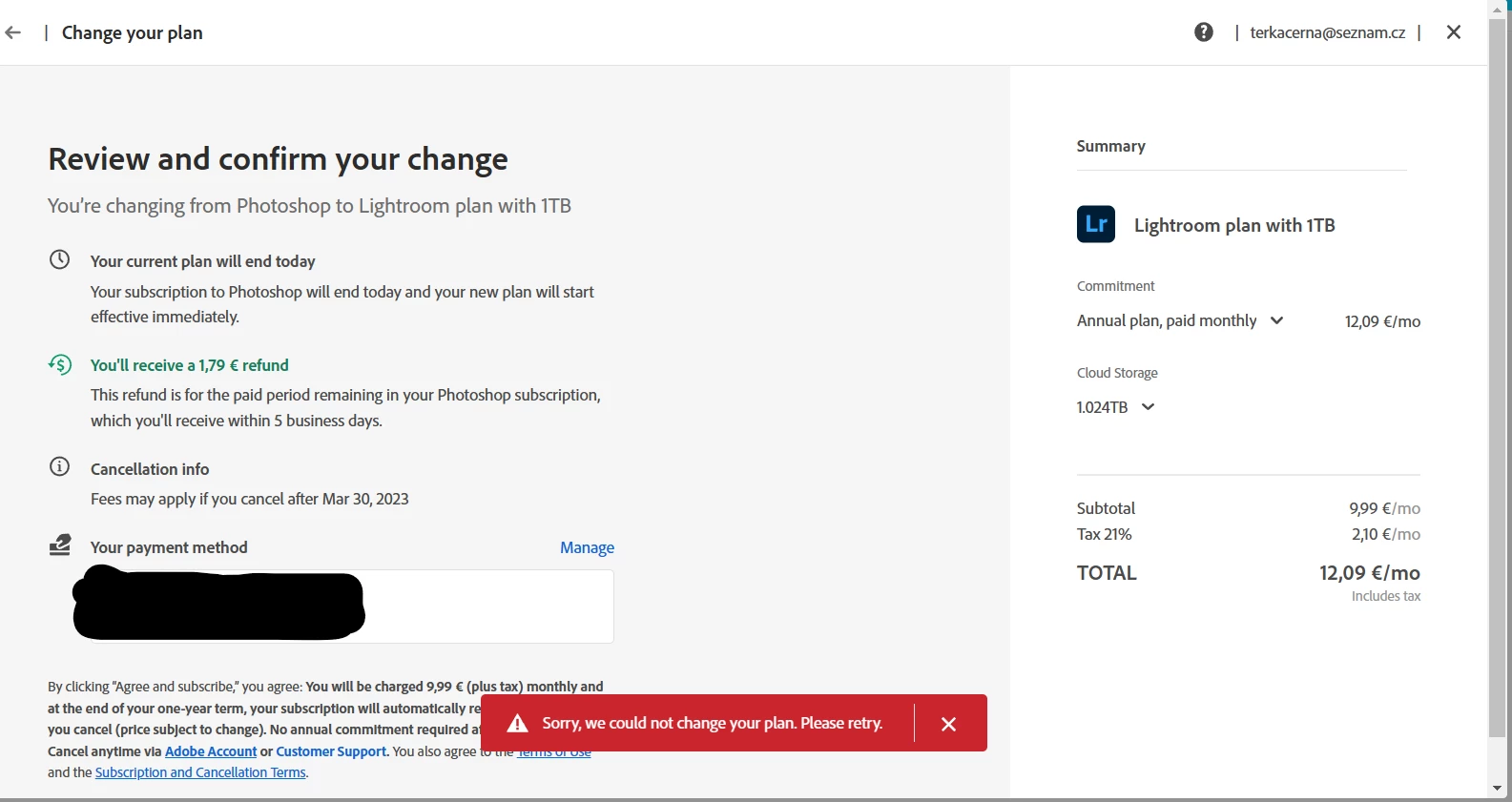Screen dimensions: 1512x802
Task: Click the TOTAL '12,09 €/mo' amount
Action: click(1370, 573)
